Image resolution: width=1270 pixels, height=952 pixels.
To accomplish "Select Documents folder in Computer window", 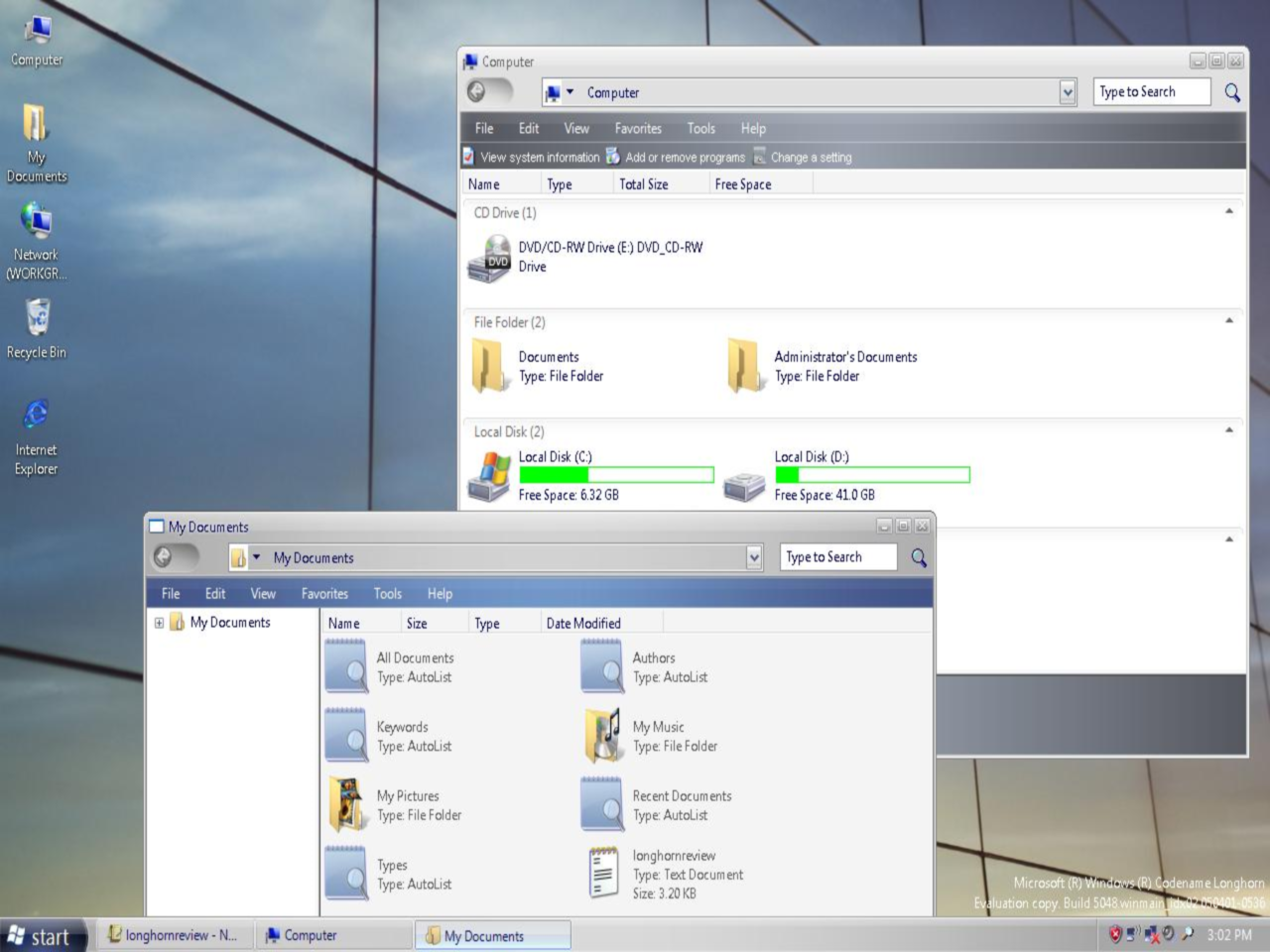I will 488,366.
